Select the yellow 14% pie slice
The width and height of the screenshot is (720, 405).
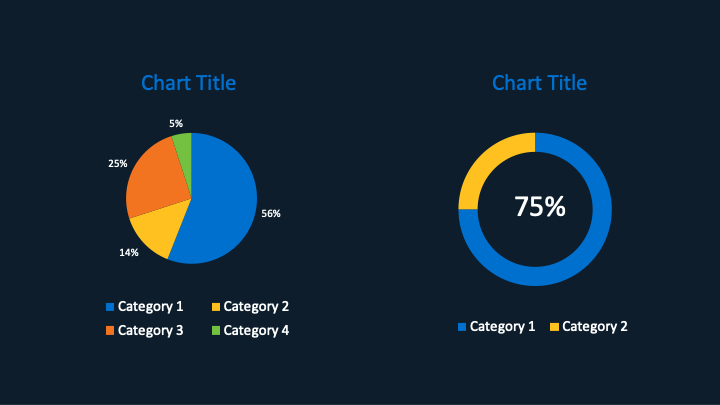(x=153, y=231)
